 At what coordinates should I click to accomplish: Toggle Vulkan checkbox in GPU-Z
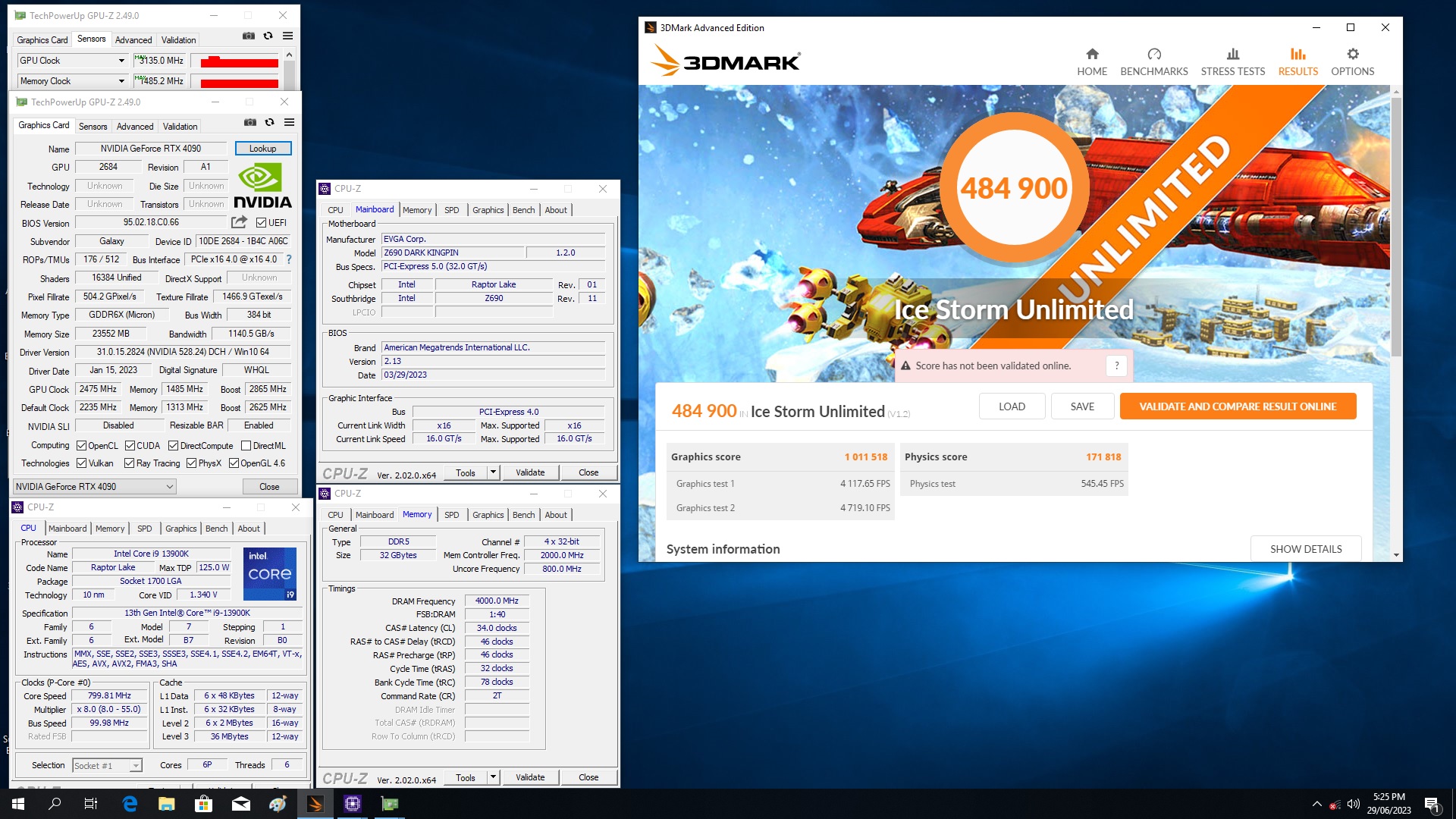coord(81,463)
